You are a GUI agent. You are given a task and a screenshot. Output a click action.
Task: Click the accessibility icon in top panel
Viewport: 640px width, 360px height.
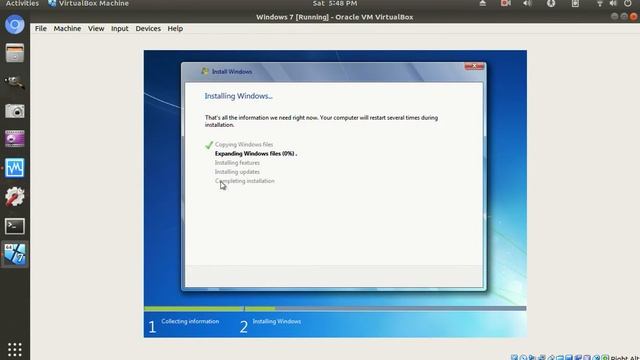(551, 4)
